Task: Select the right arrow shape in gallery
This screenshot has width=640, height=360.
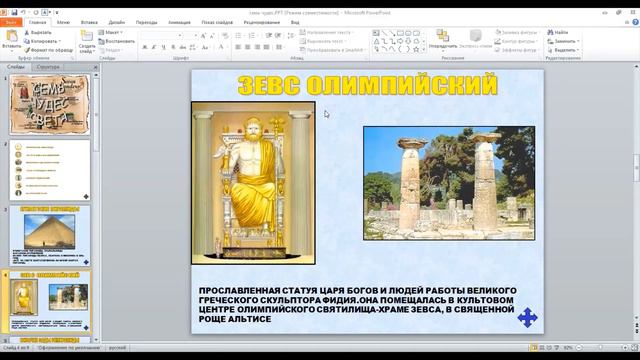Action: pos(400,41)
